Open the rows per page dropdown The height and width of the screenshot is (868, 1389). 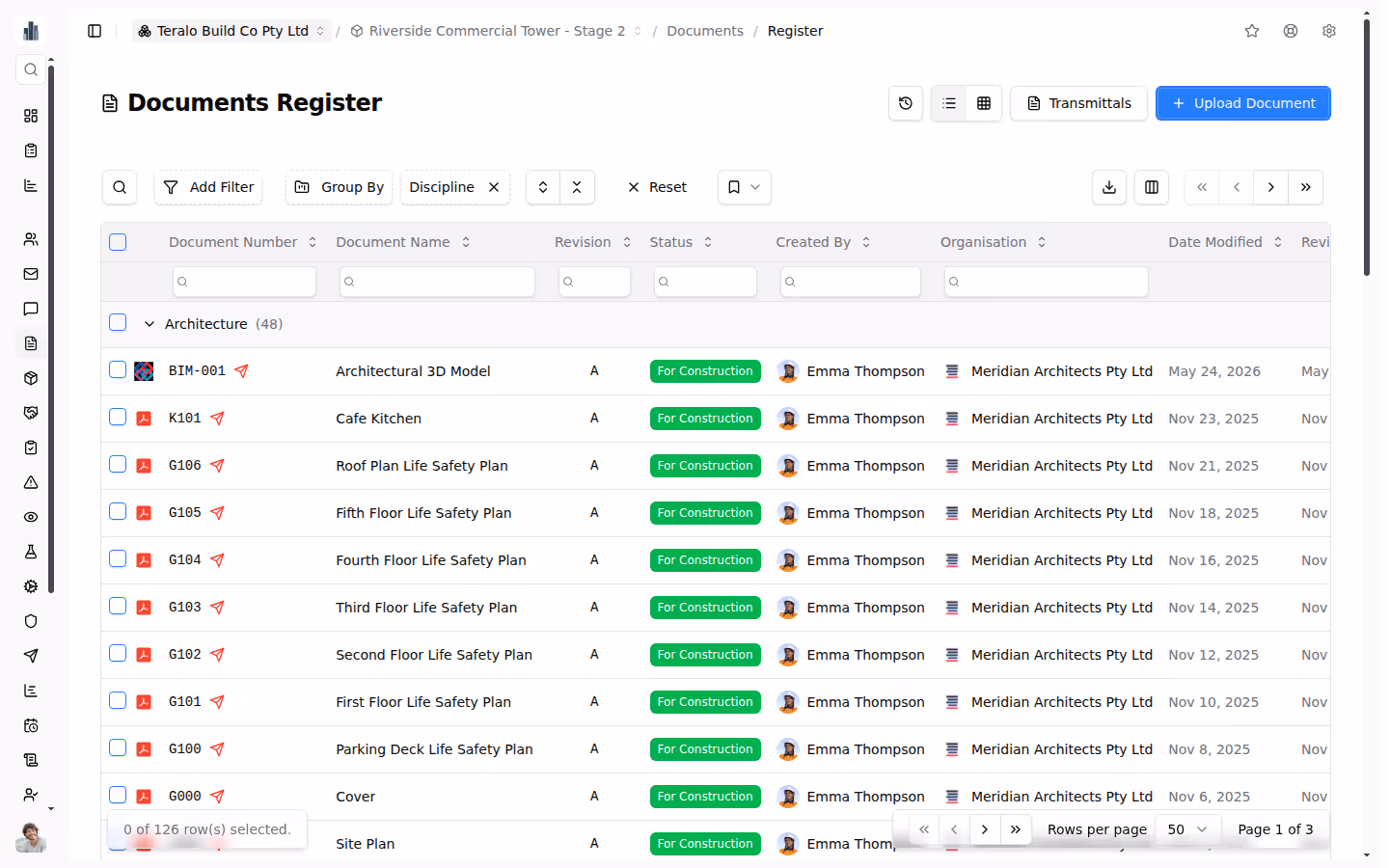(1187, 829)
